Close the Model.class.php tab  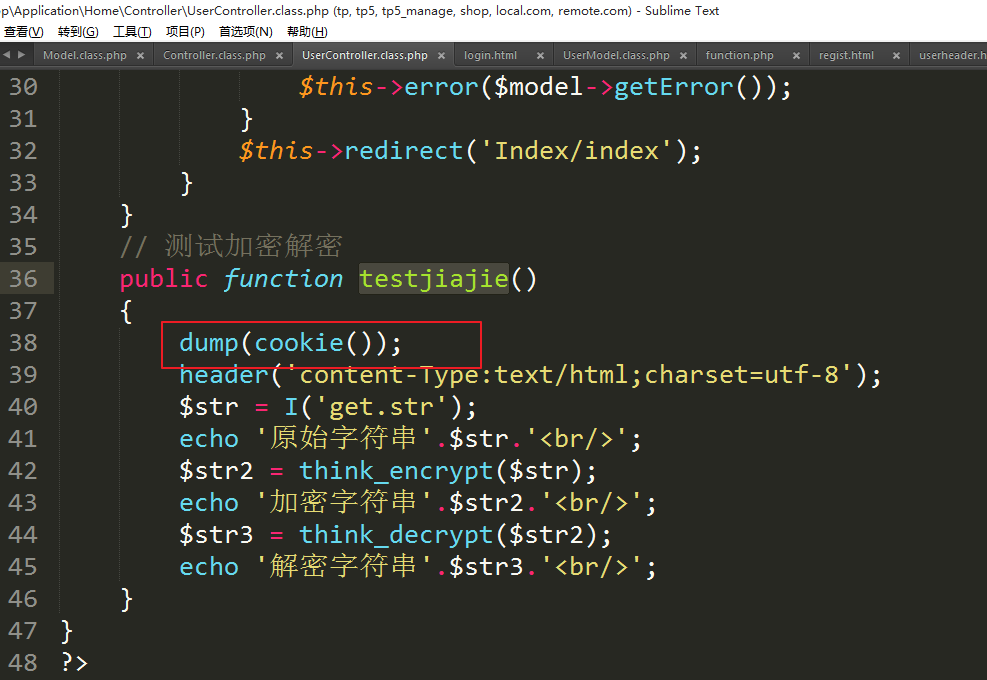pos(140,56)
